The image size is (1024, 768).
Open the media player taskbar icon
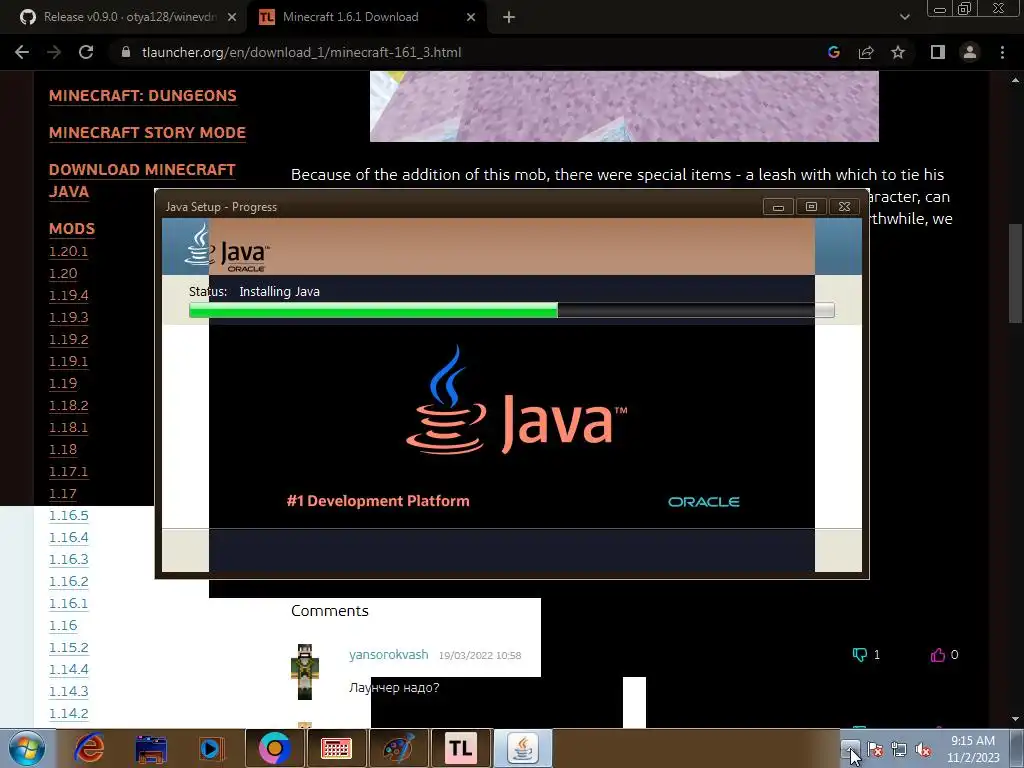(x=212, y=748)
